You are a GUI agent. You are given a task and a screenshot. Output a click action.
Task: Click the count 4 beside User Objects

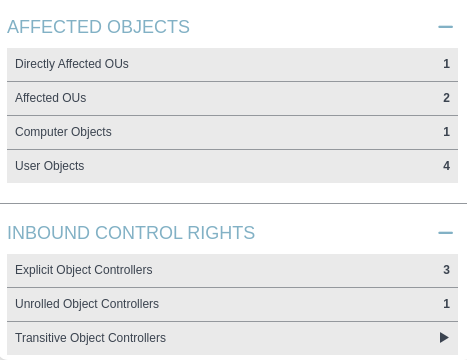446,166
